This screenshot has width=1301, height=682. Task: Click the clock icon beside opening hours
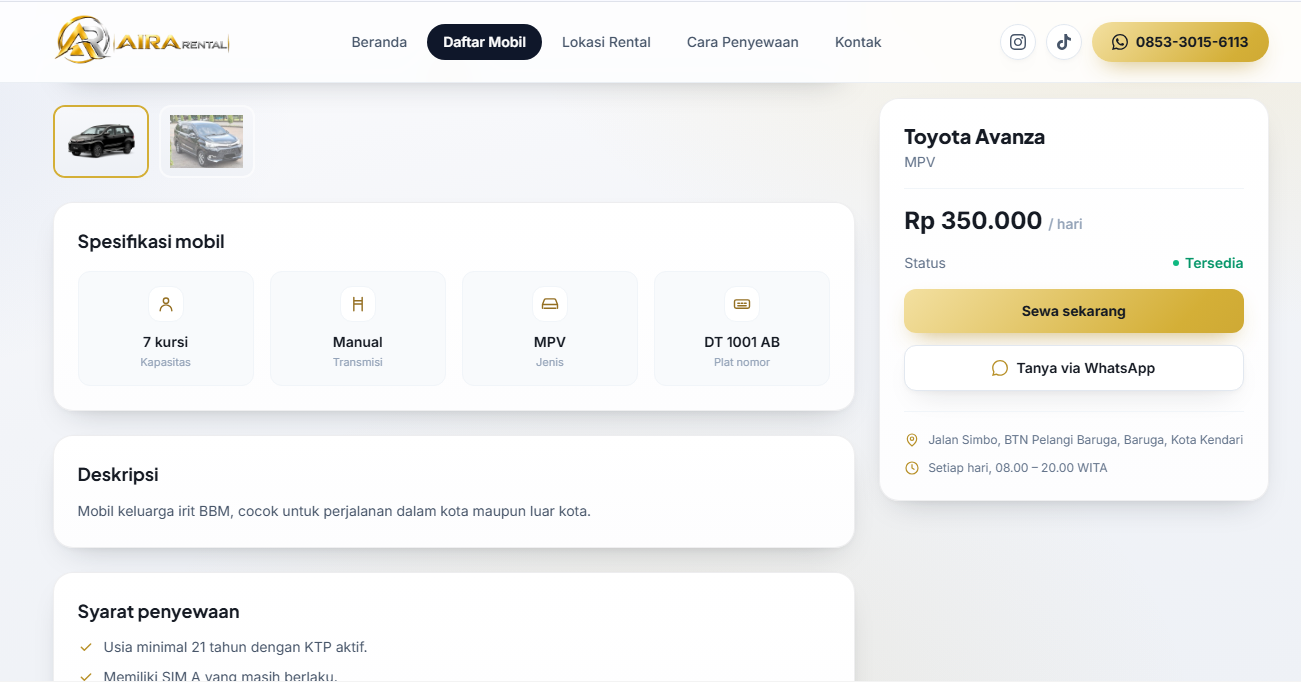pyautogui.click(x=911, y=468)
